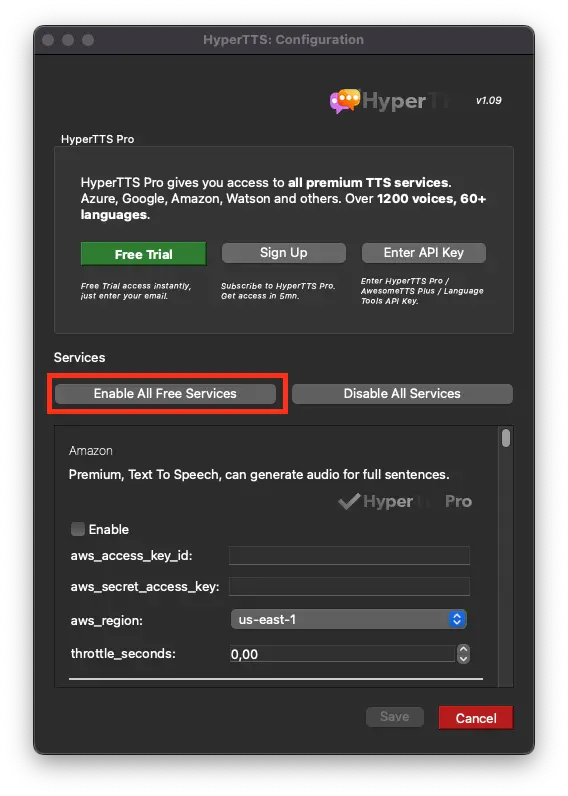This screenshot has height=796, width=568.
Task: Click the Sign Up button
Action: tap(284, 253)
